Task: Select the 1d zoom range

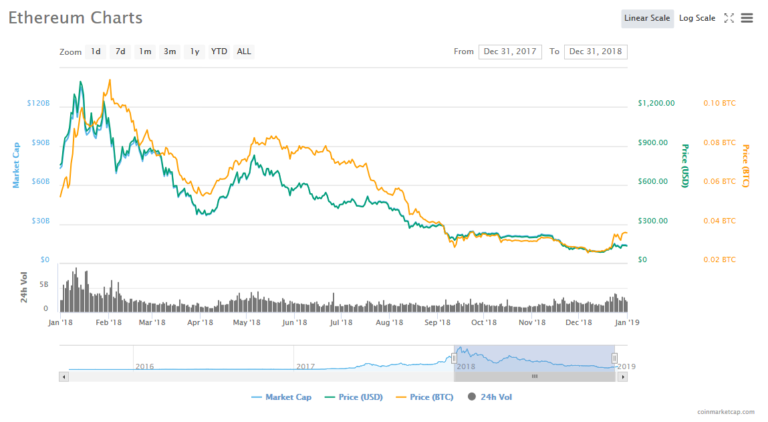Action: (x=95, y=51)
